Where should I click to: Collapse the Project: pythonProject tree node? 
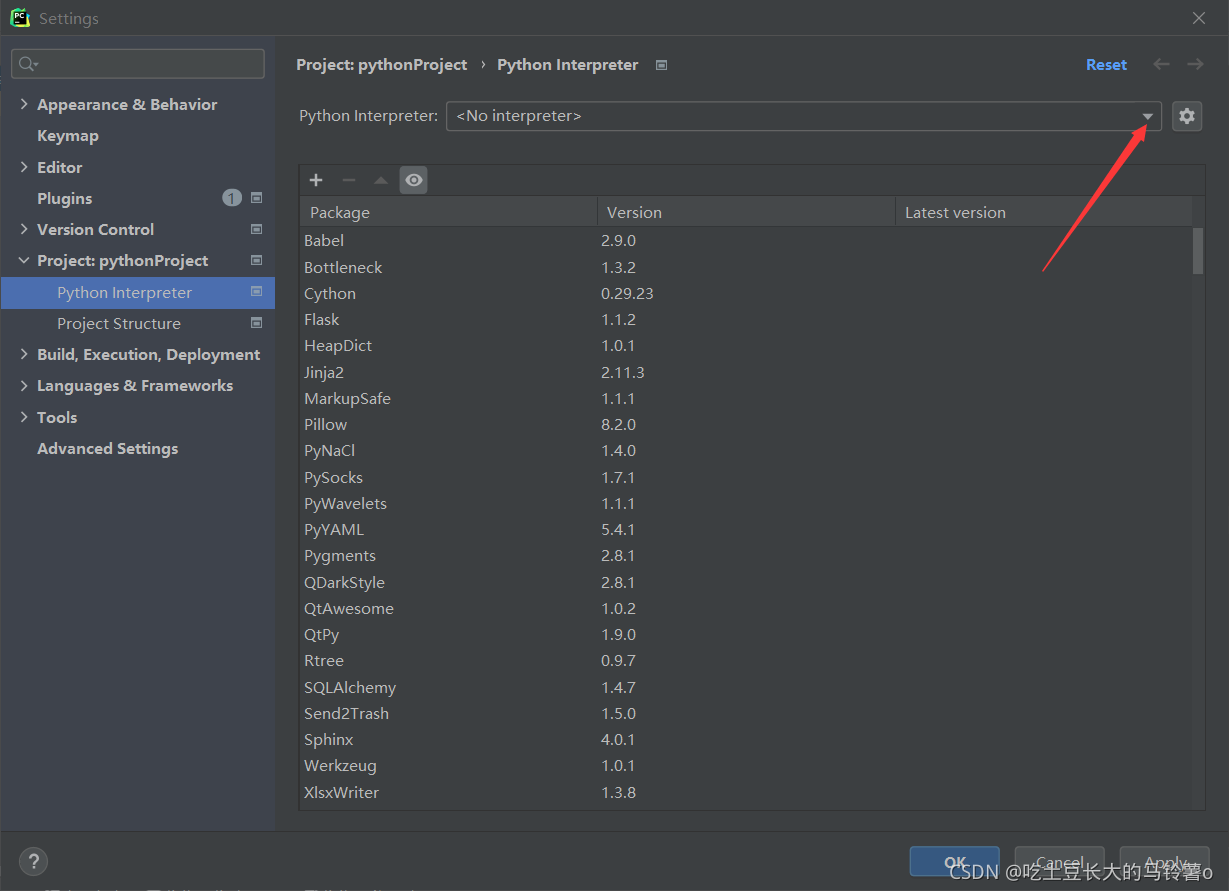point(23,260)
